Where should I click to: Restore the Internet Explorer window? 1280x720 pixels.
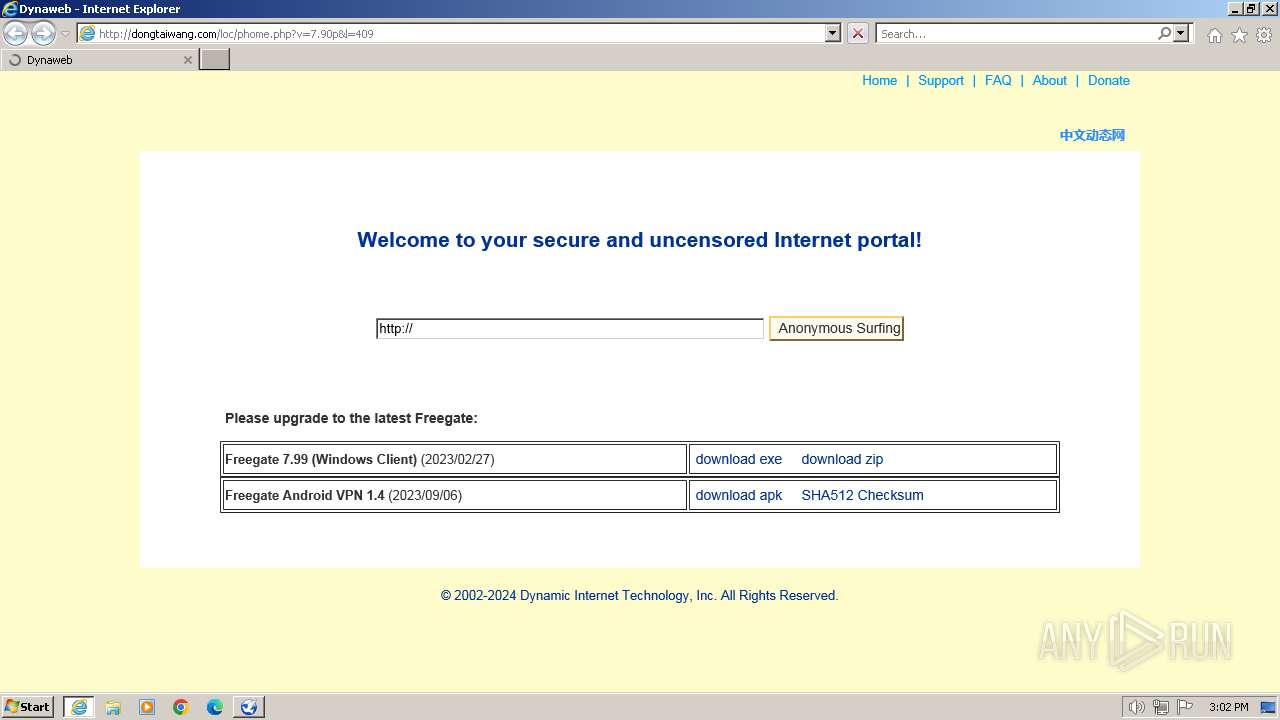point(1251,9)
